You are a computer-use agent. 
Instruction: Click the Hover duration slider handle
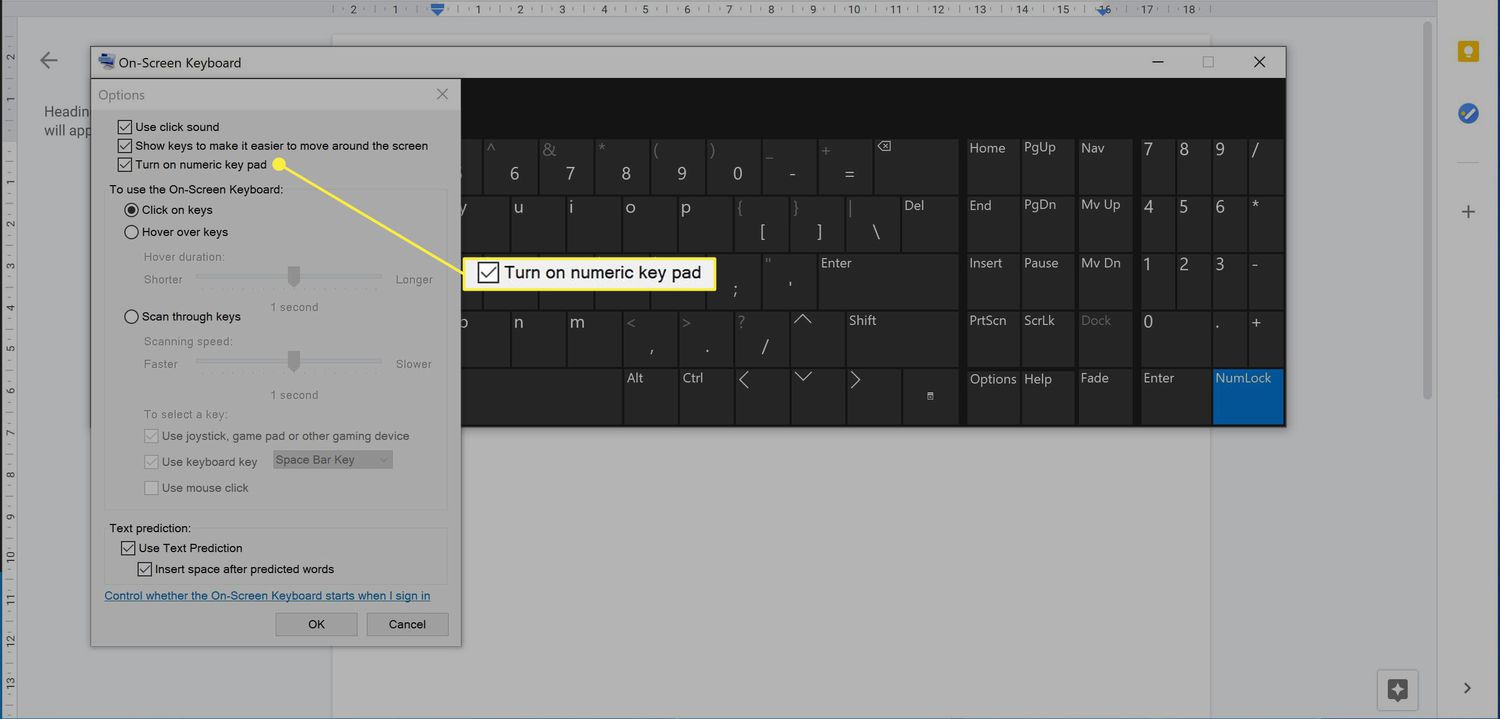click(x=294, y=276)
